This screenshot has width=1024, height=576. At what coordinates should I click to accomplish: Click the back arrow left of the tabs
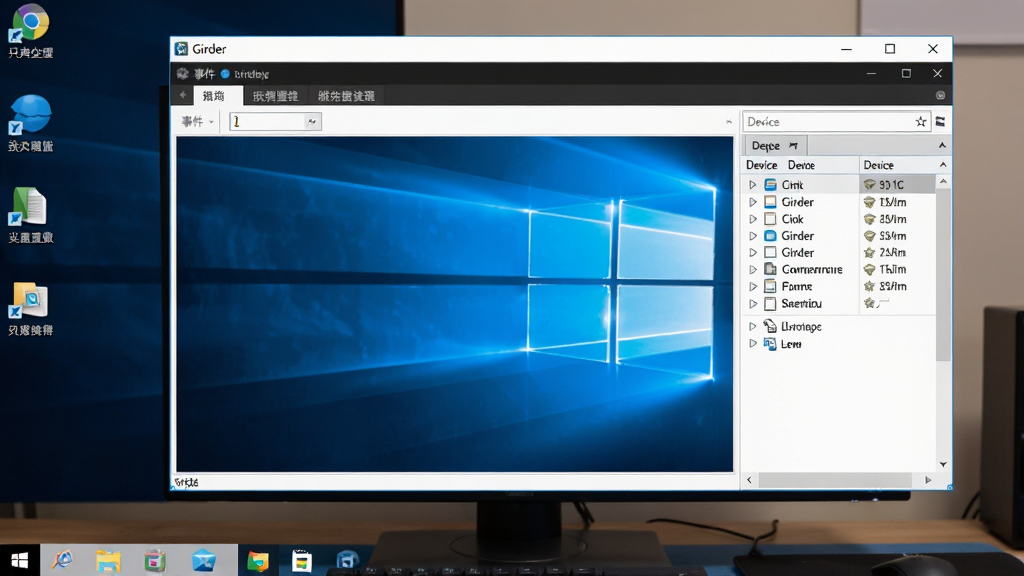(x=183, y=95)
